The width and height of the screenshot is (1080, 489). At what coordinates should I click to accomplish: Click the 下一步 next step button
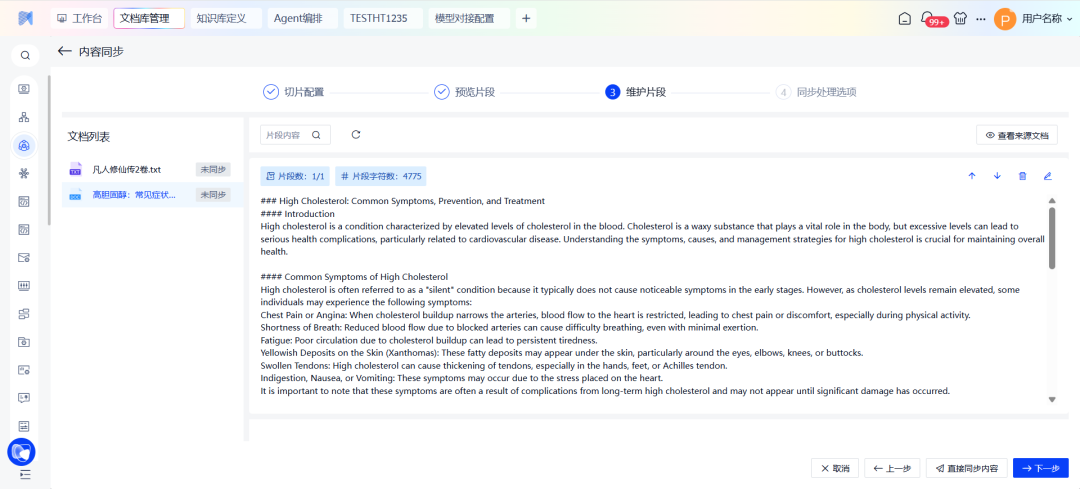tap(1040, 468)
